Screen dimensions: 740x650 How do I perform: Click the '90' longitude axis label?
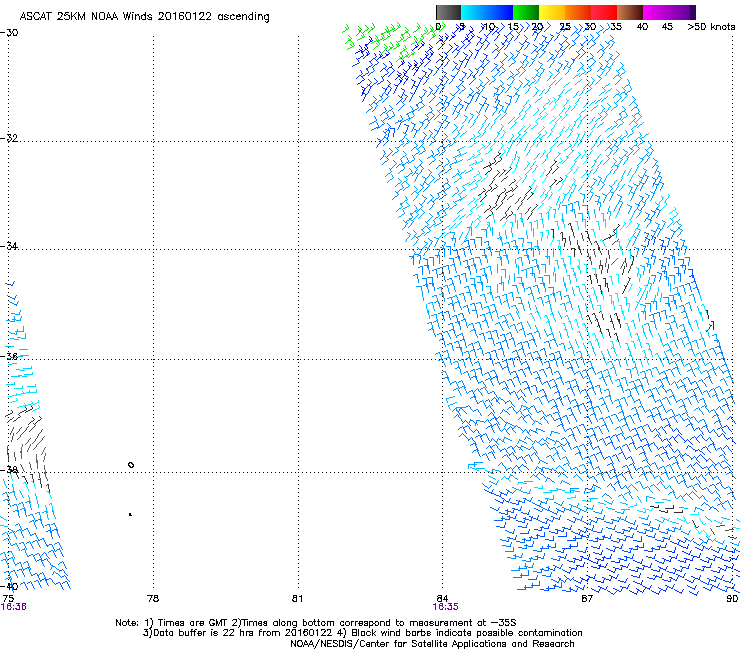[732, 599]
